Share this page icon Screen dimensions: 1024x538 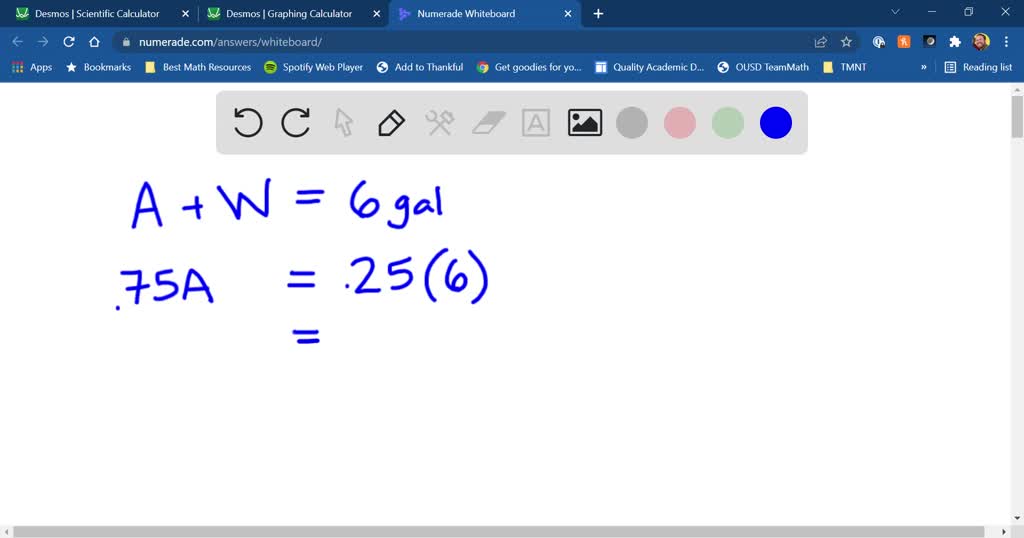821,42
